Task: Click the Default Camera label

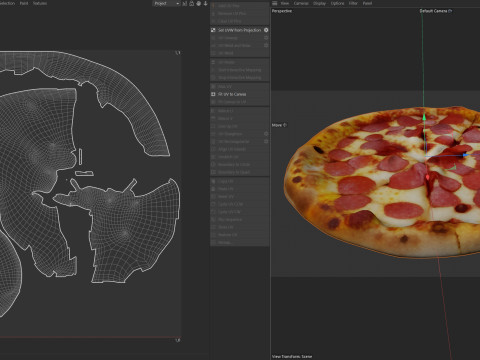Action: [x=433, y=11]
